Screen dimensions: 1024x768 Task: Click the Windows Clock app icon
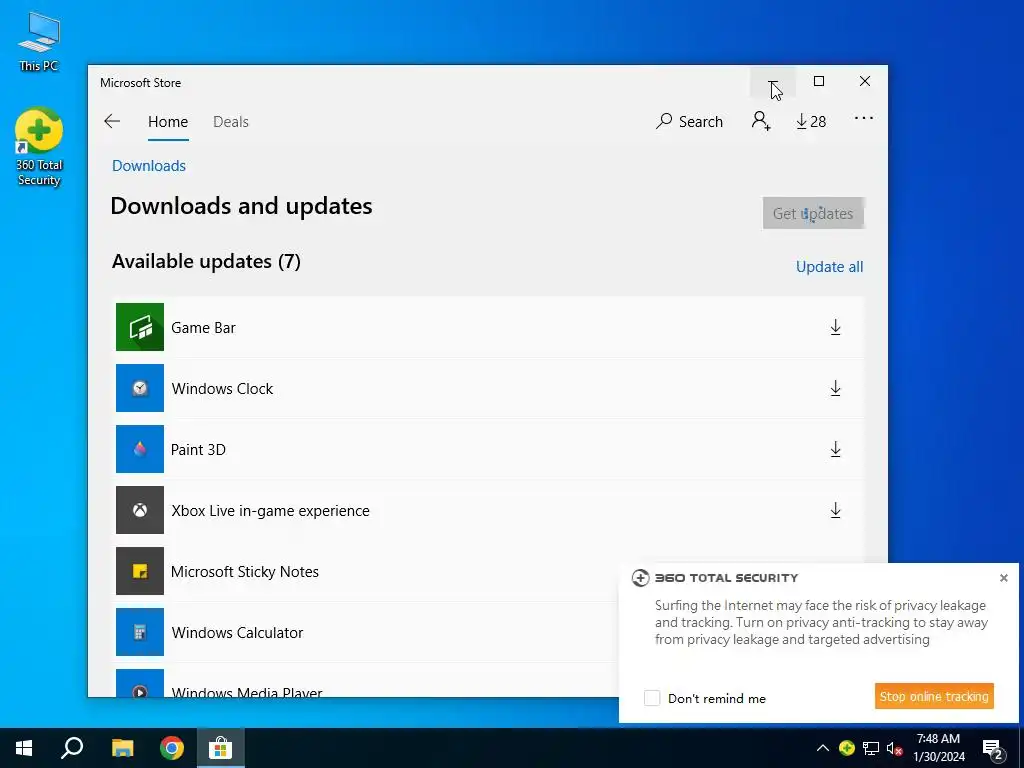point(140,388)
